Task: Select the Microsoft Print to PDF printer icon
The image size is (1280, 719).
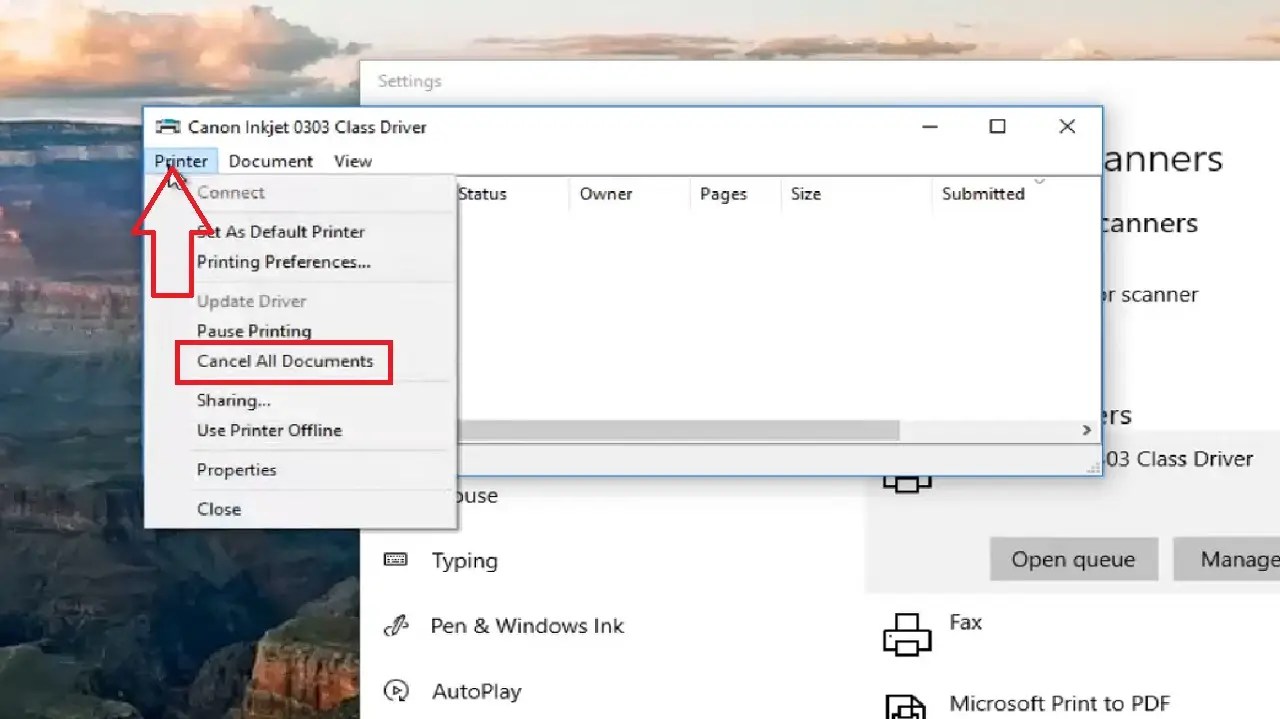Action: click(x=906, y=706)
